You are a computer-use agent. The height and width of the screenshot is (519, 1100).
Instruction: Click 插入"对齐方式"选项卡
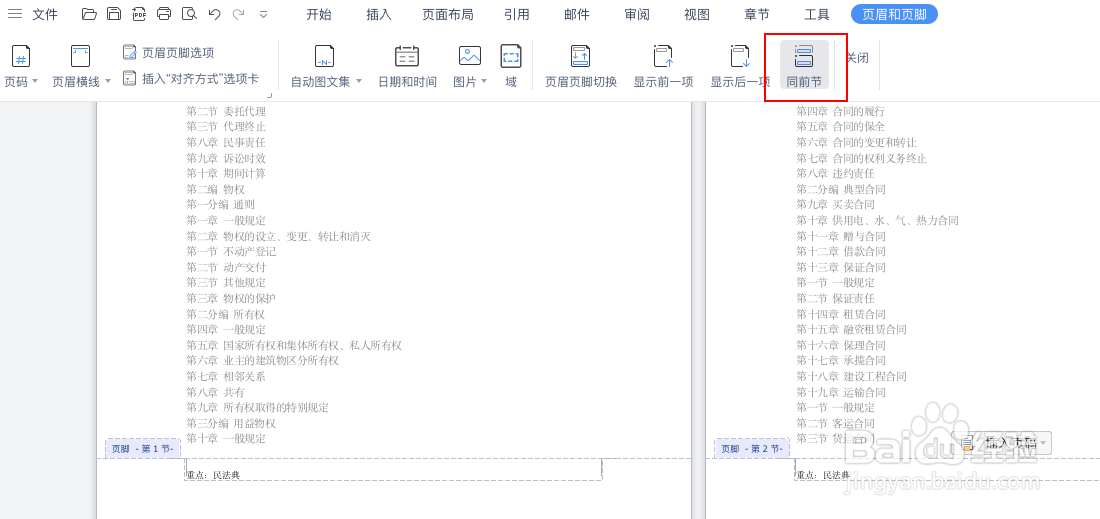click(191, 79)
